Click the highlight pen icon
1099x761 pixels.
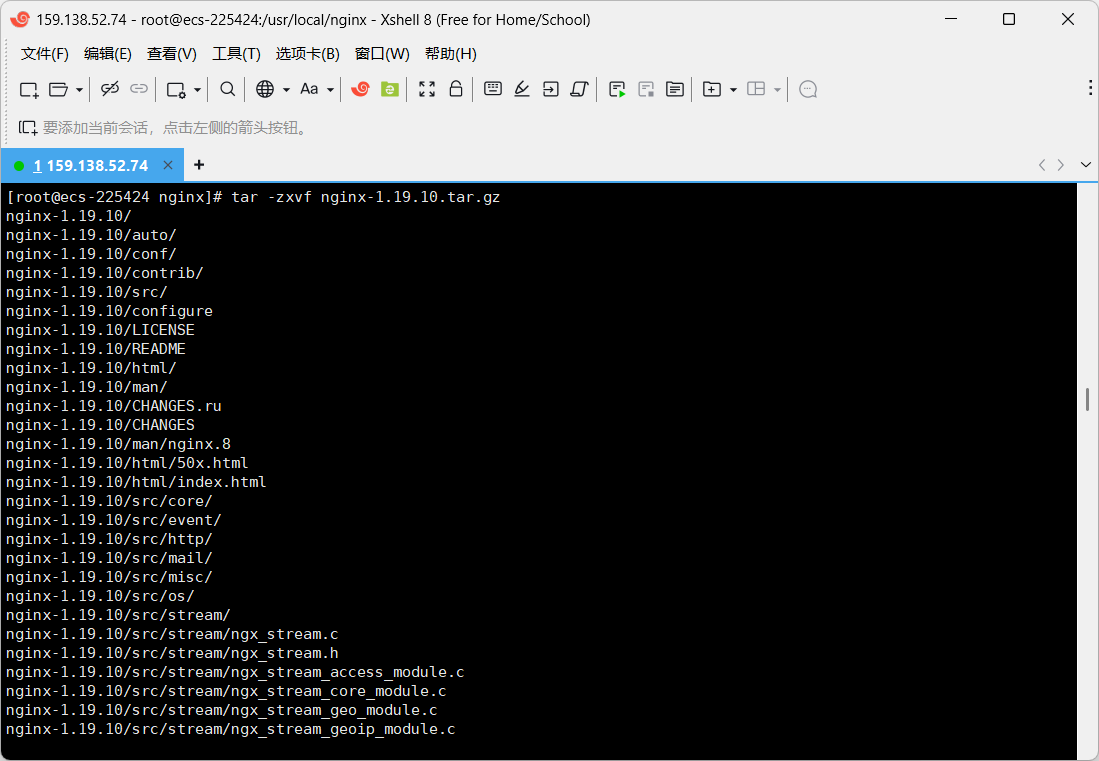tap(521, 89)
